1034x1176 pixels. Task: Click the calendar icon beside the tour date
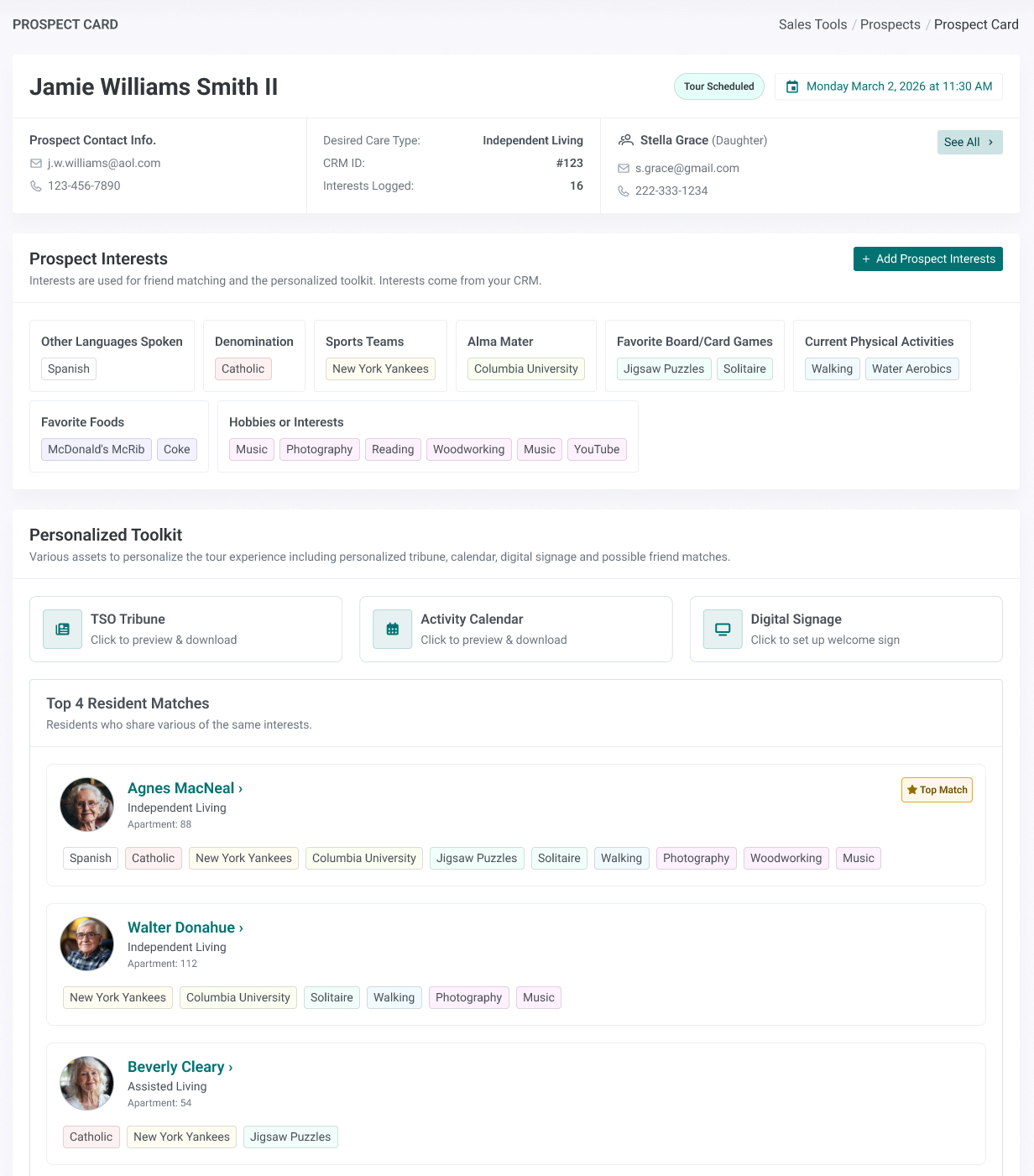(792, 86)
